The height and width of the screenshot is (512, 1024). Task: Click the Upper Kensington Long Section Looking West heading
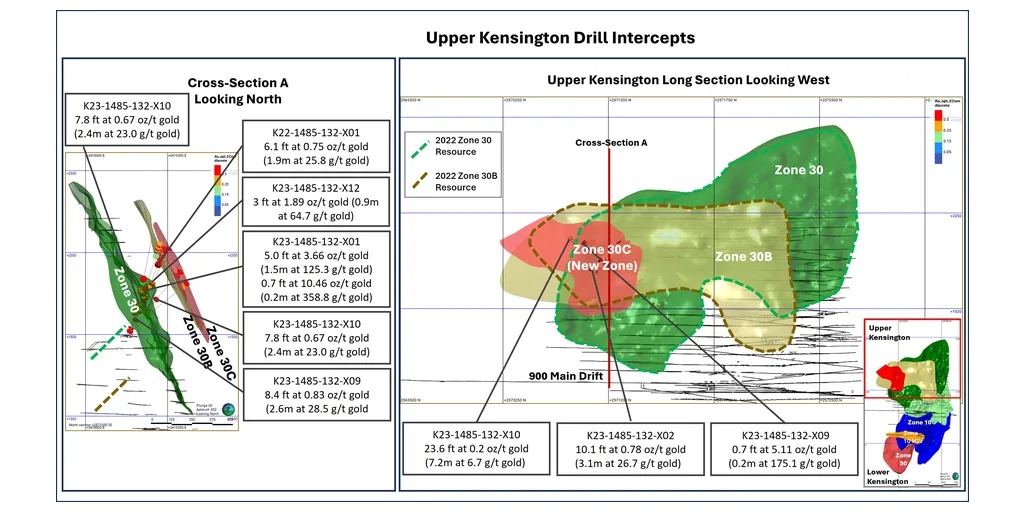(688, 80)
